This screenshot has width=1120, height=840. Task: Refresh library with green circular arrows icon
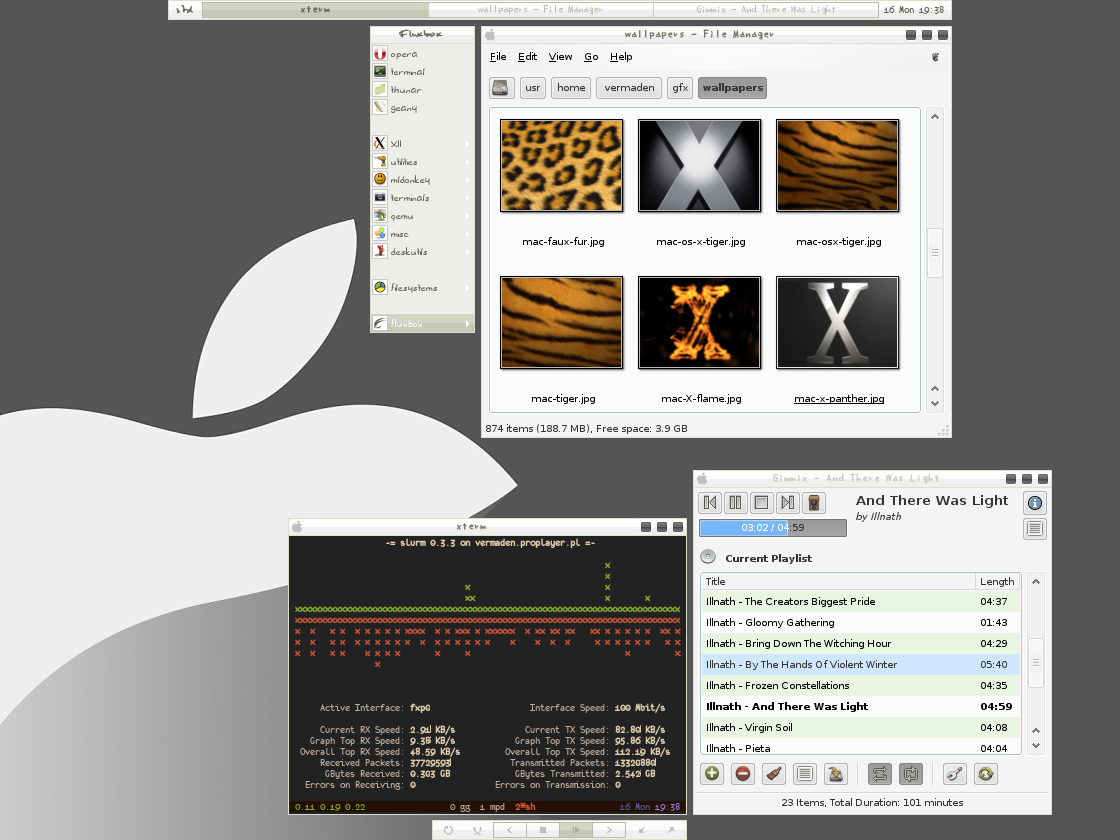point(986,774)
